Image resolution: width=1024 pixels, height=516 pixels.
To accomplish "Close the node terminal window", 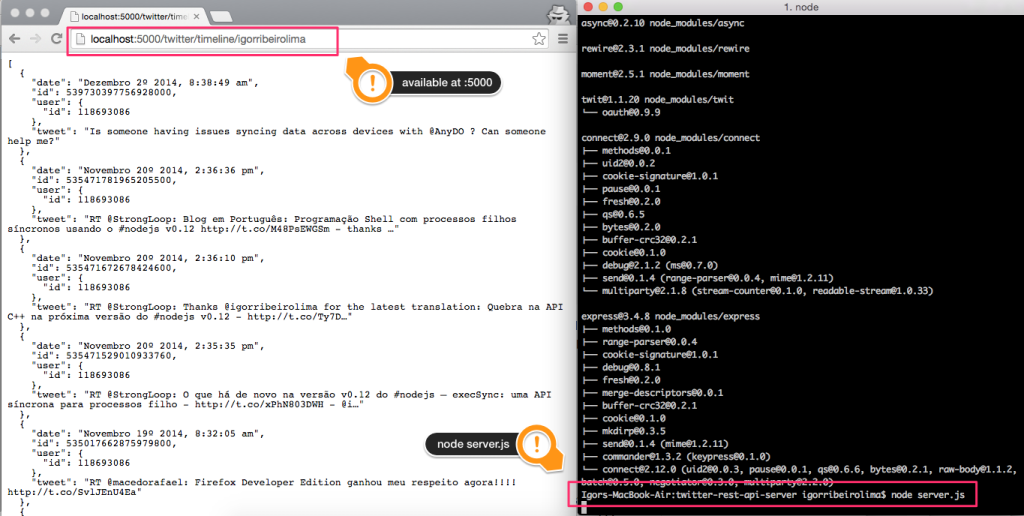I will [x=587, y=7].
